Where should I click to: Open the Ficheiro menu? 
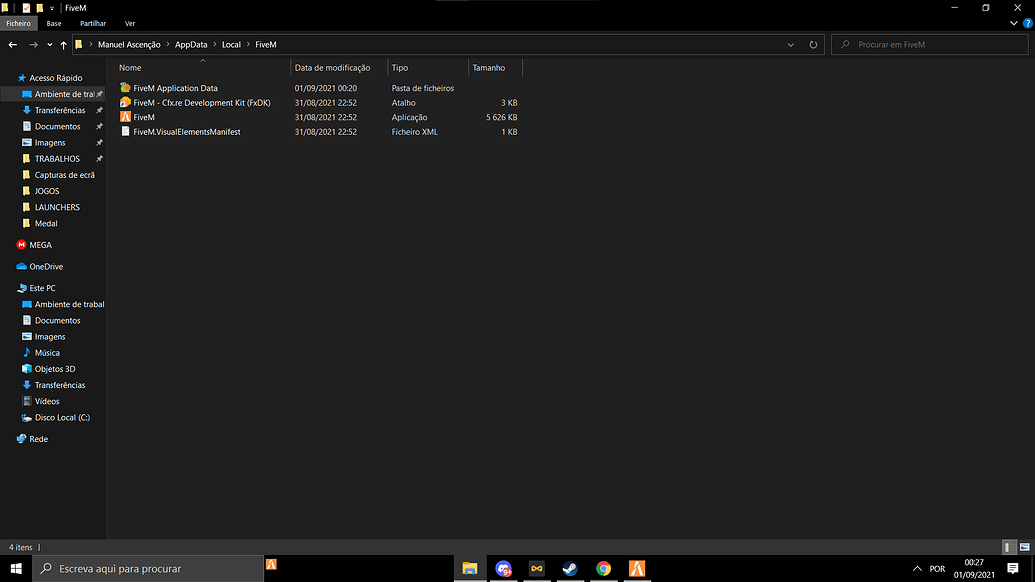point(18,23)
